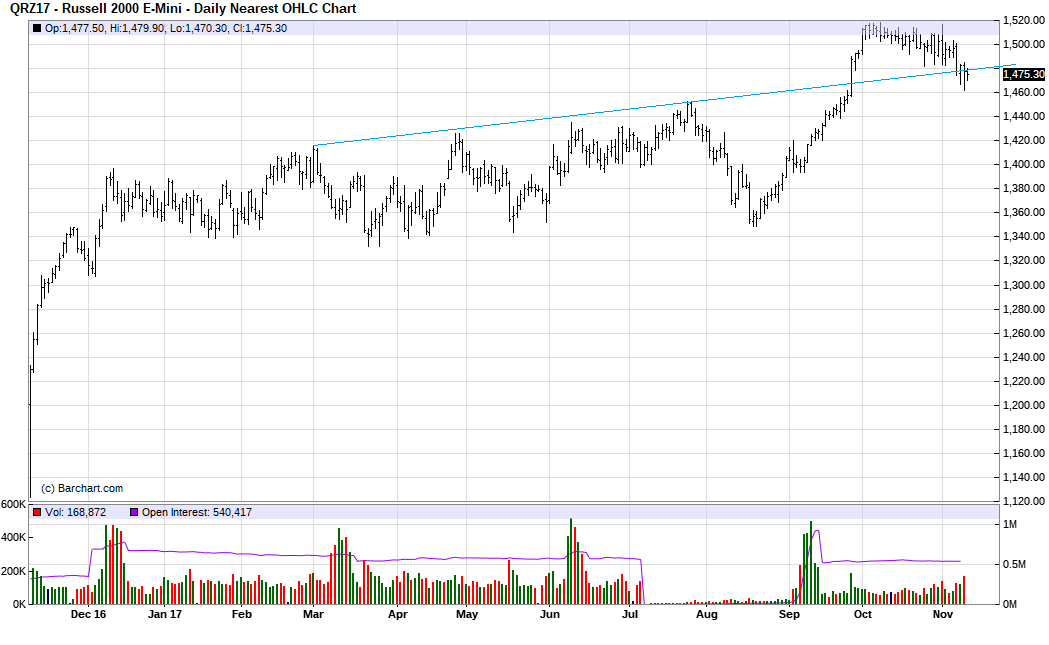The image size is (1049, 645).
Task: Click the 1,520.00 price axis label
Action: [1024, 21]
